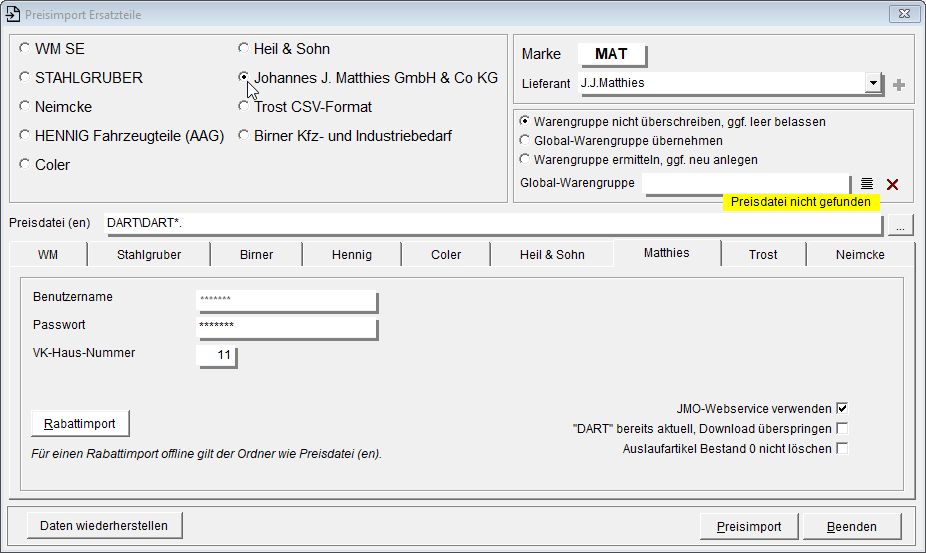Click the Beenden button

[x=852, y=526]
